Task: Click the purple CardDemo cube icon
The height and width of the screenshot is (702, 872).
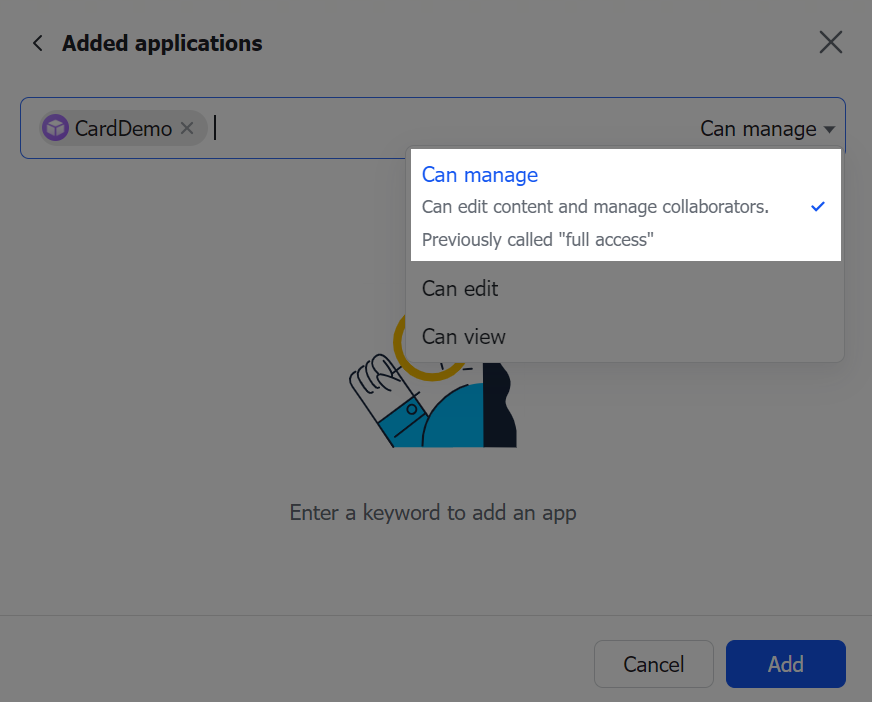Action: (x=56, y=128)
